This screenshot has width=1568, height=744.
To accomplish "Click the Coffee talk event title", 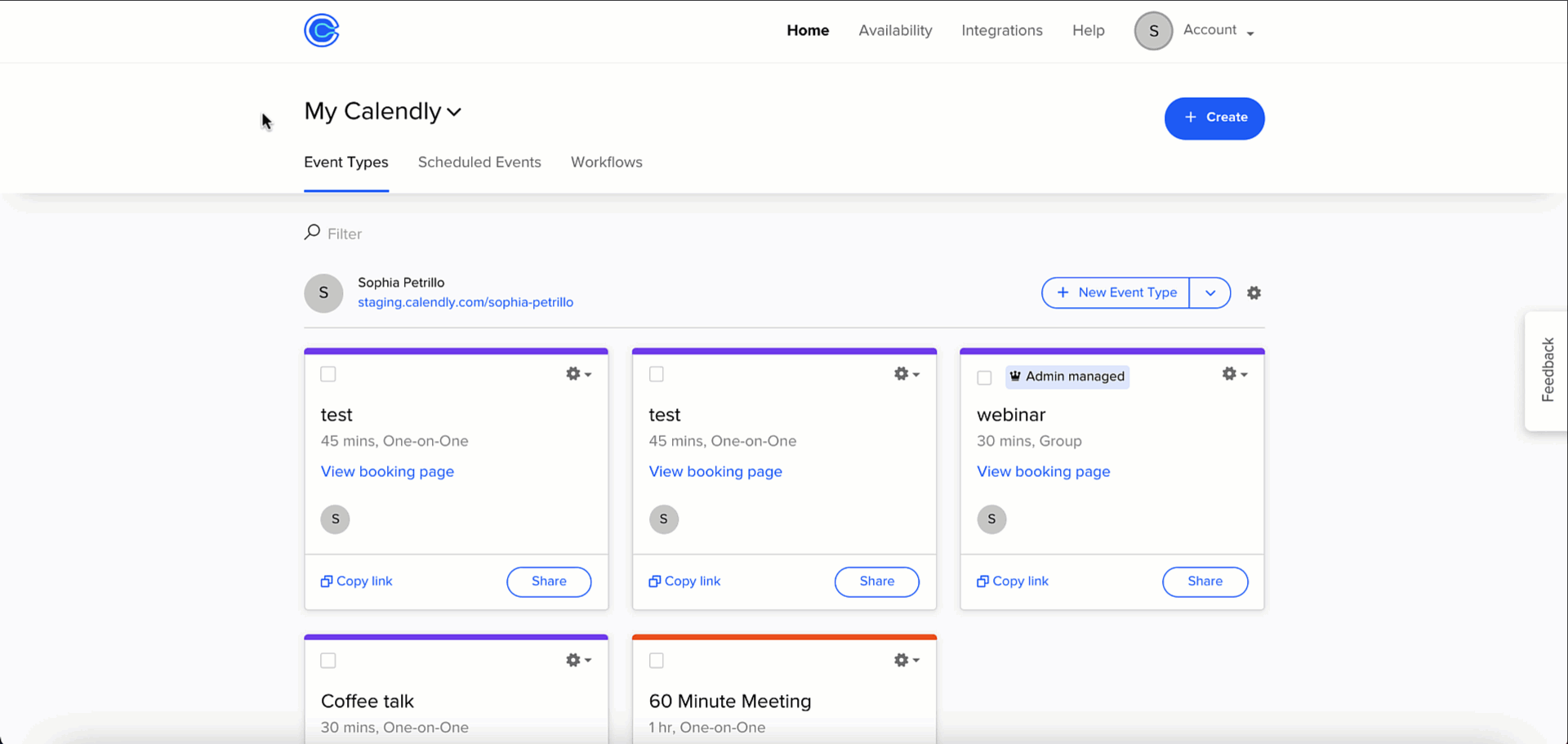I will 367,701.
